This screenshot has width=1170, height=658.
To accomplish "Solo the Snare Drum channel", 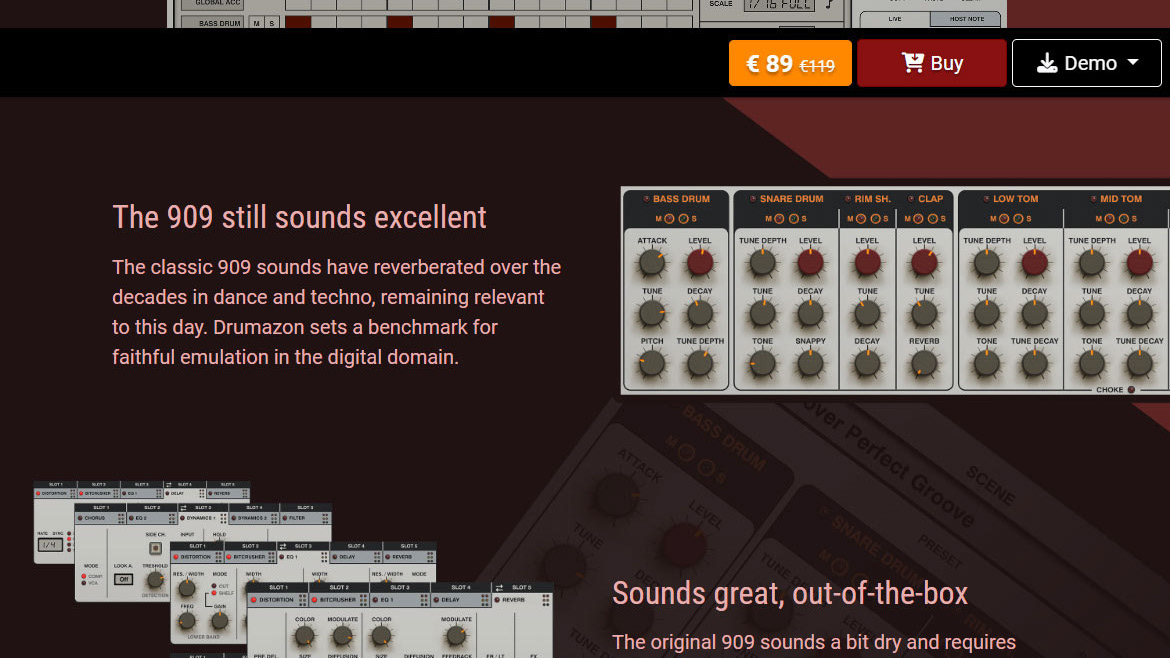I will [x=793, y=219].
